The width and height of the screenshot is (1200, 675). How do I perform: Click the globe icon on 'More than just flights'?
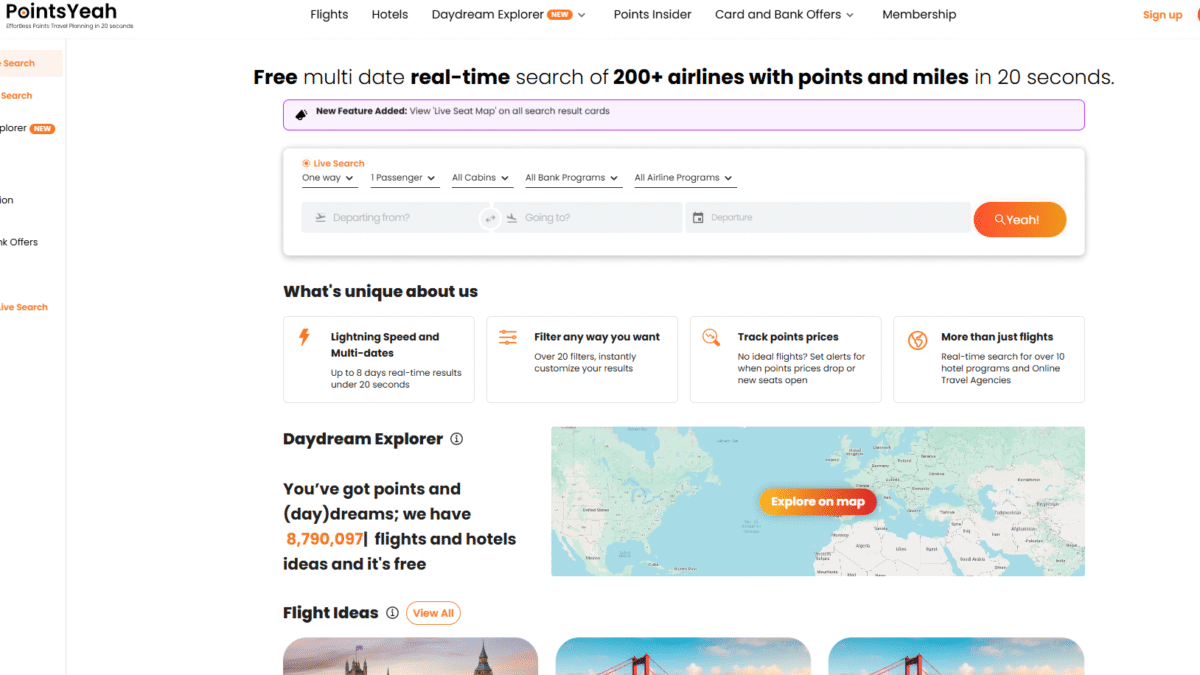(917, 340)
